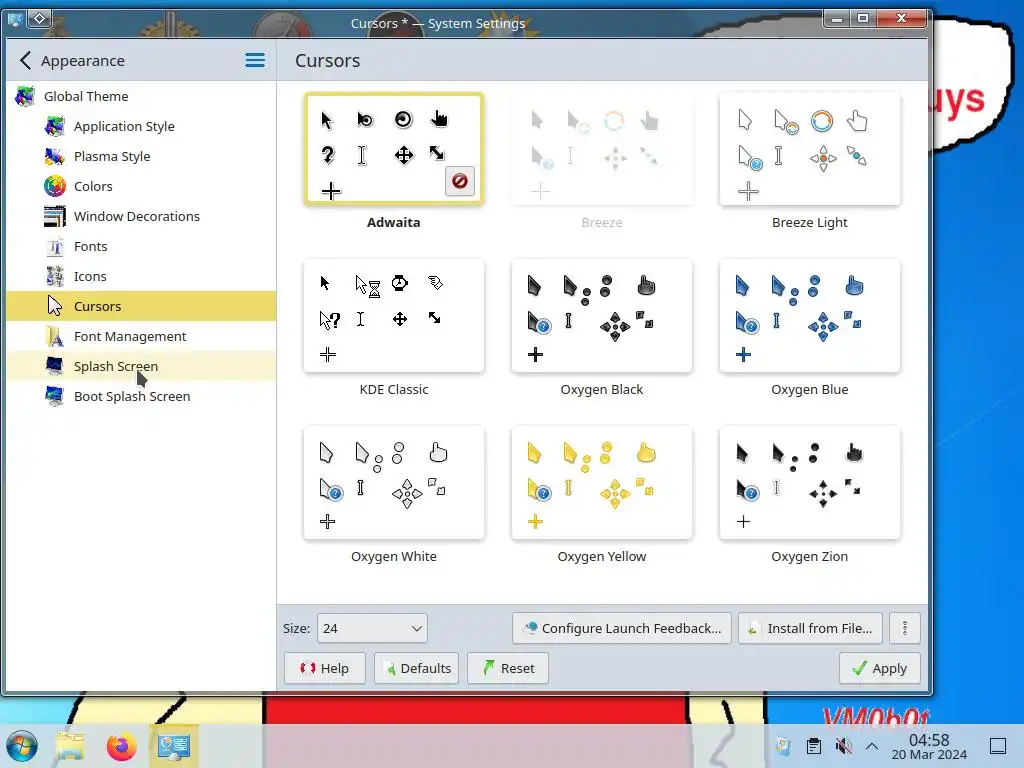
Task: Open the Windows-style start menu orb
Action: tap(22, 746)
